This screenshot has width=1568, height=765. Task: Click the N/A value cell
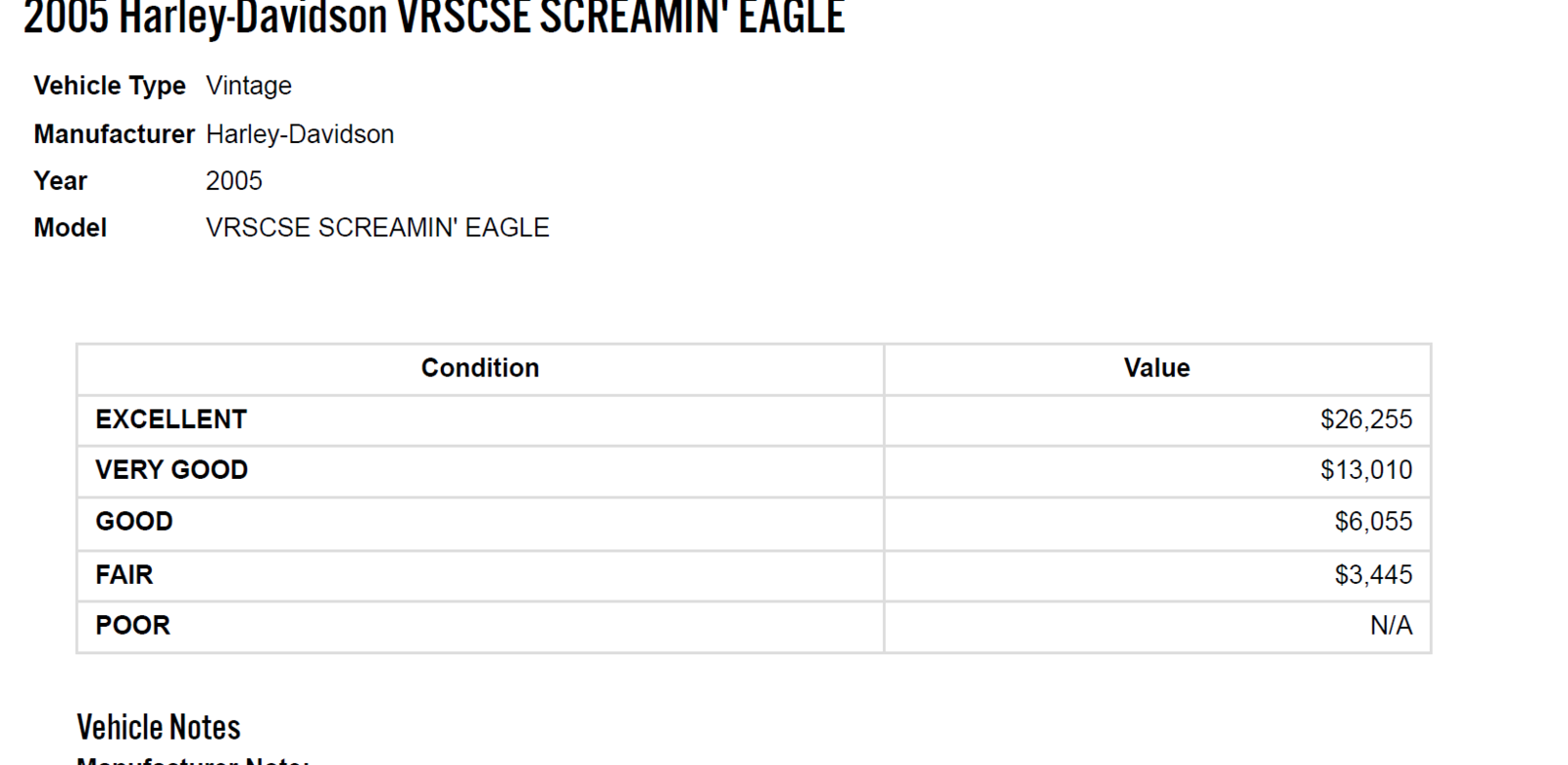(1391, 626)
